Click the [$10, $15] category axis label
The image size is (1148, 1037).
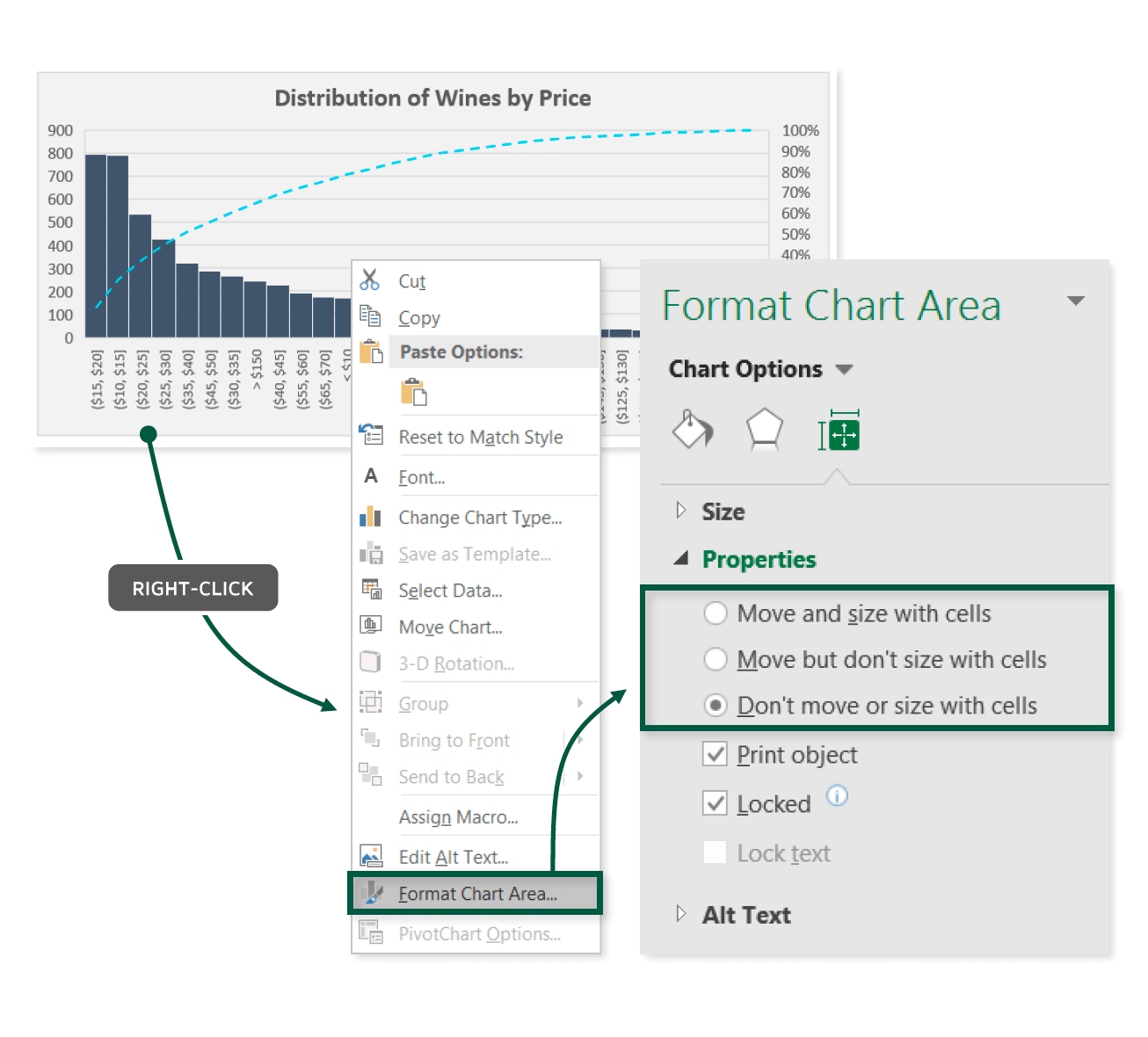(120, 380)
